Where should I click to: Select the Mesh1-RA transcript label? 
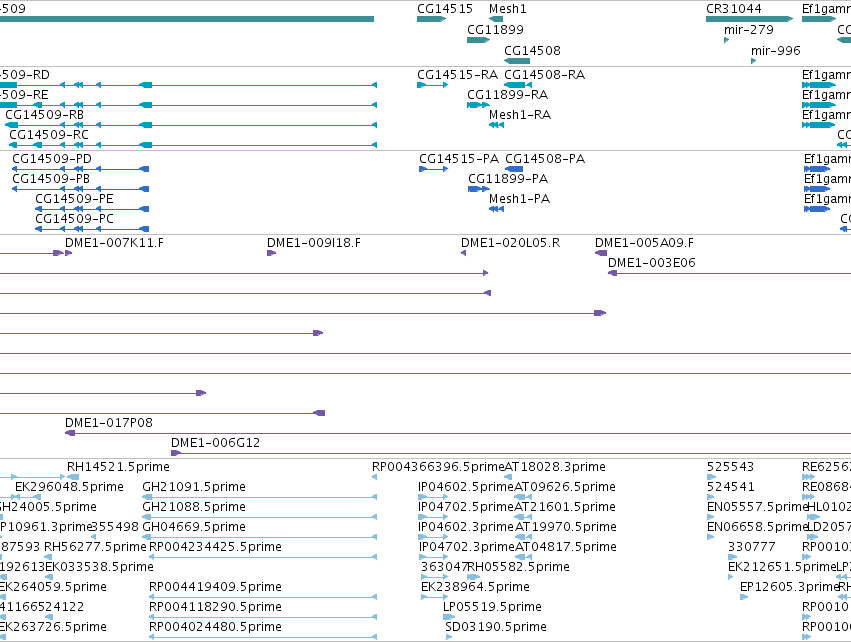coord(519,115)
